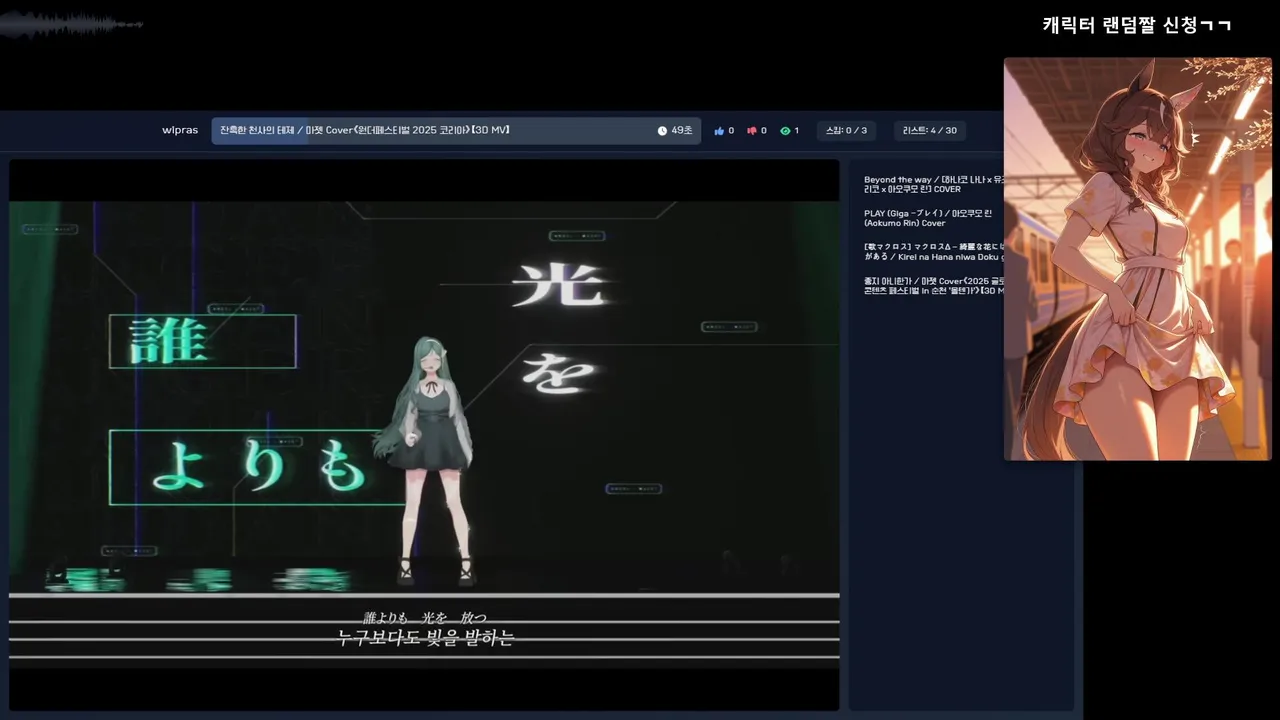Select 좋지 아니한가 / 마젯 Cover queue entry
This screenshot has width=1280, height=720.
point(933,285)
